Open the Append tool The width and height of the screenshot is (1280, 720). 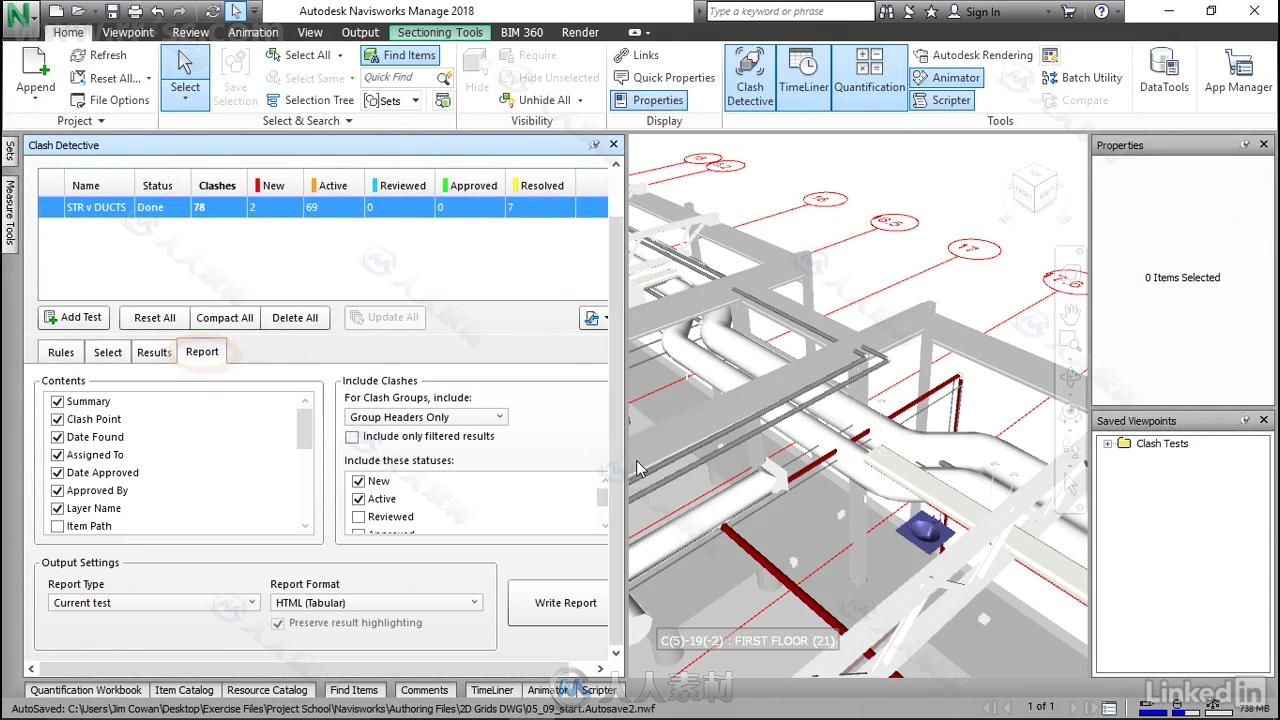click(35, 72)
